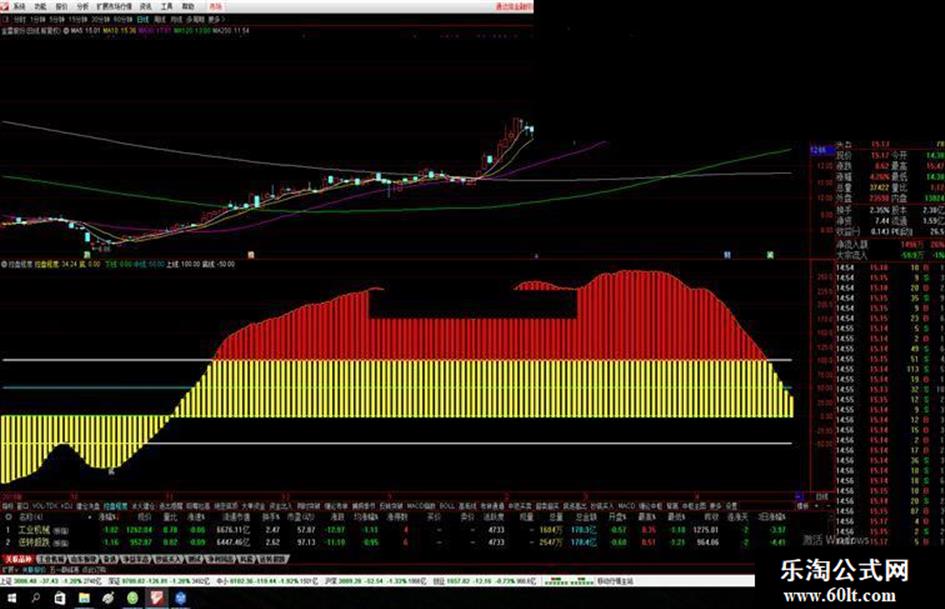Click the red 市场 button in menu bar
This screenshot has height=609, width=945.
pos(215,7)
